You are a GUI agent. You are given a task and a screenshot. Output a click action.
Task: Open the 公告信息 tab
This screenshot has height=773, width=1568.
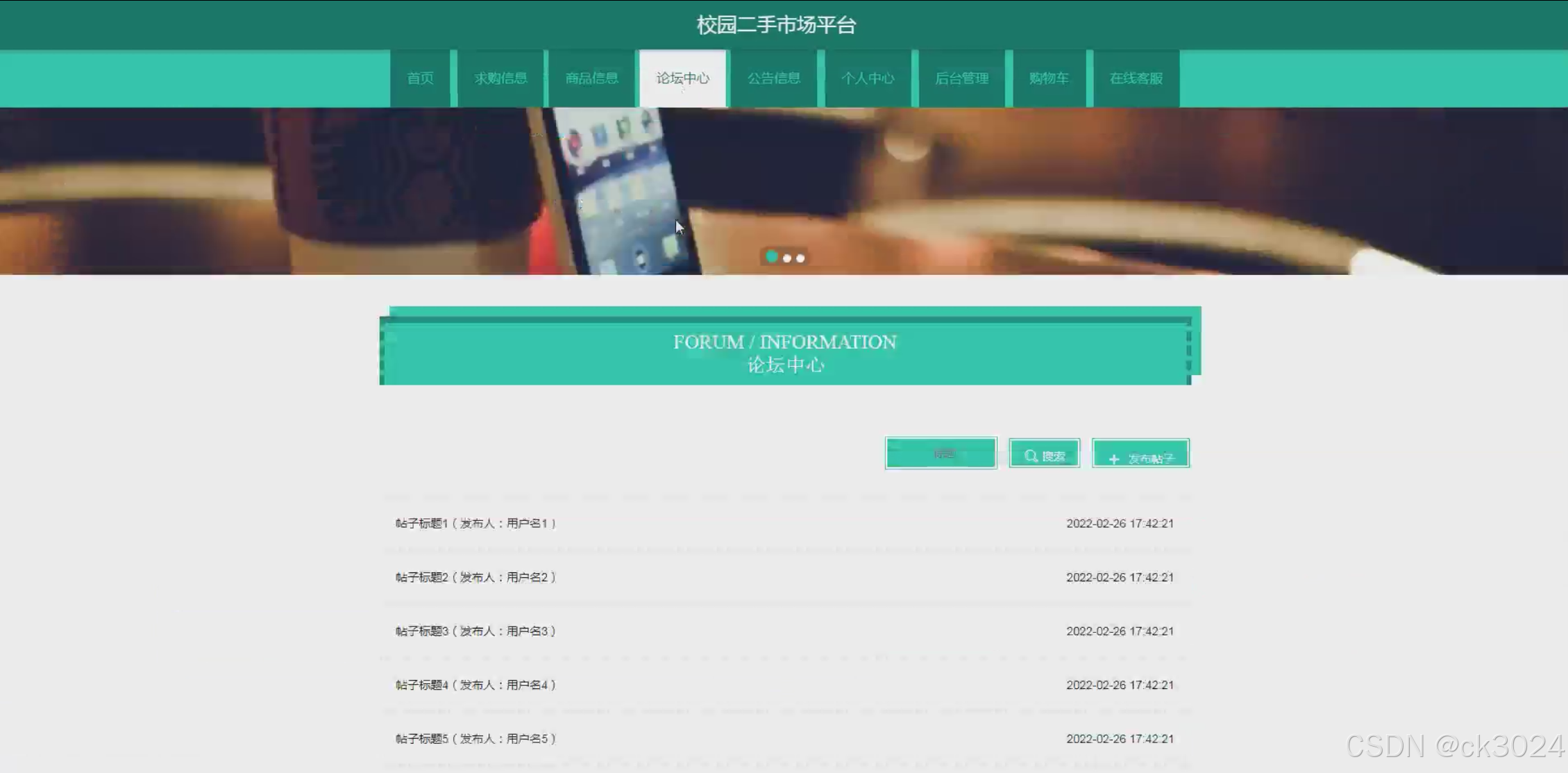tap(774, 78)
